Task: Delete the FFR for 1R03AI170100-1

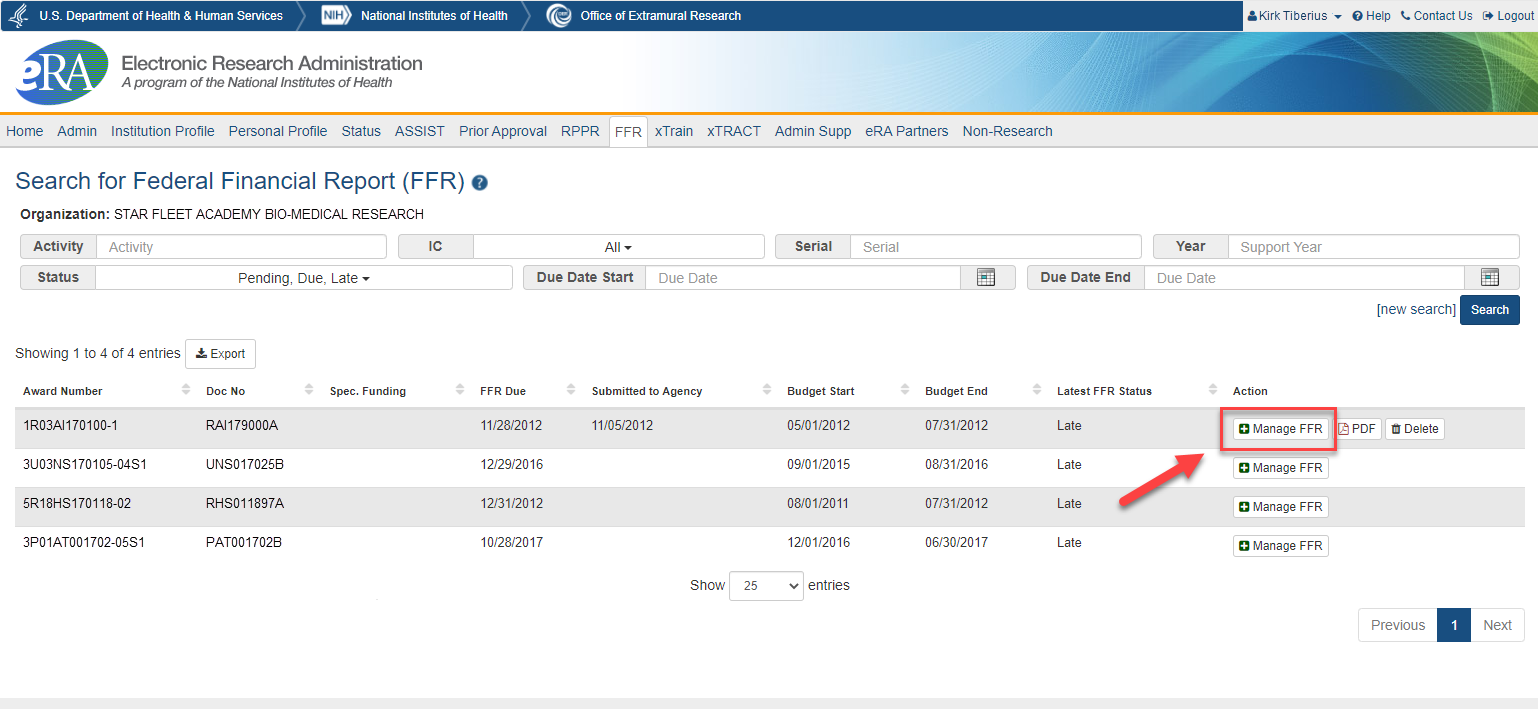Action: point(1414,429)
